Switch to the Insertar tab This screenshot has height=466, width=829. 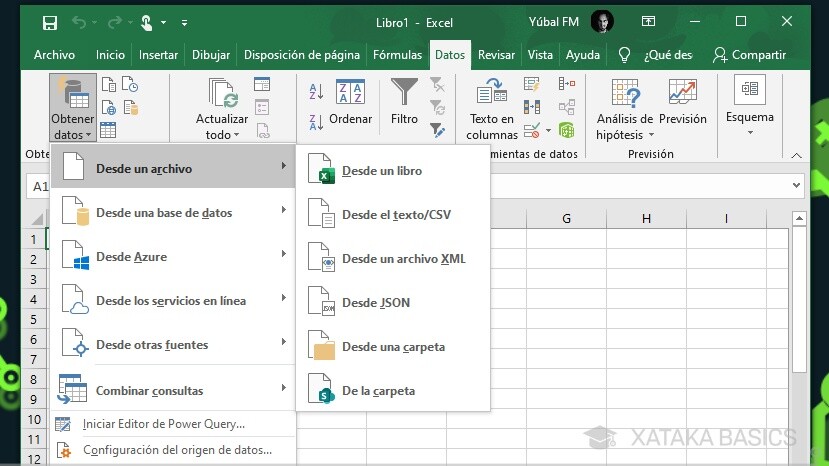(x=158, y=55)
